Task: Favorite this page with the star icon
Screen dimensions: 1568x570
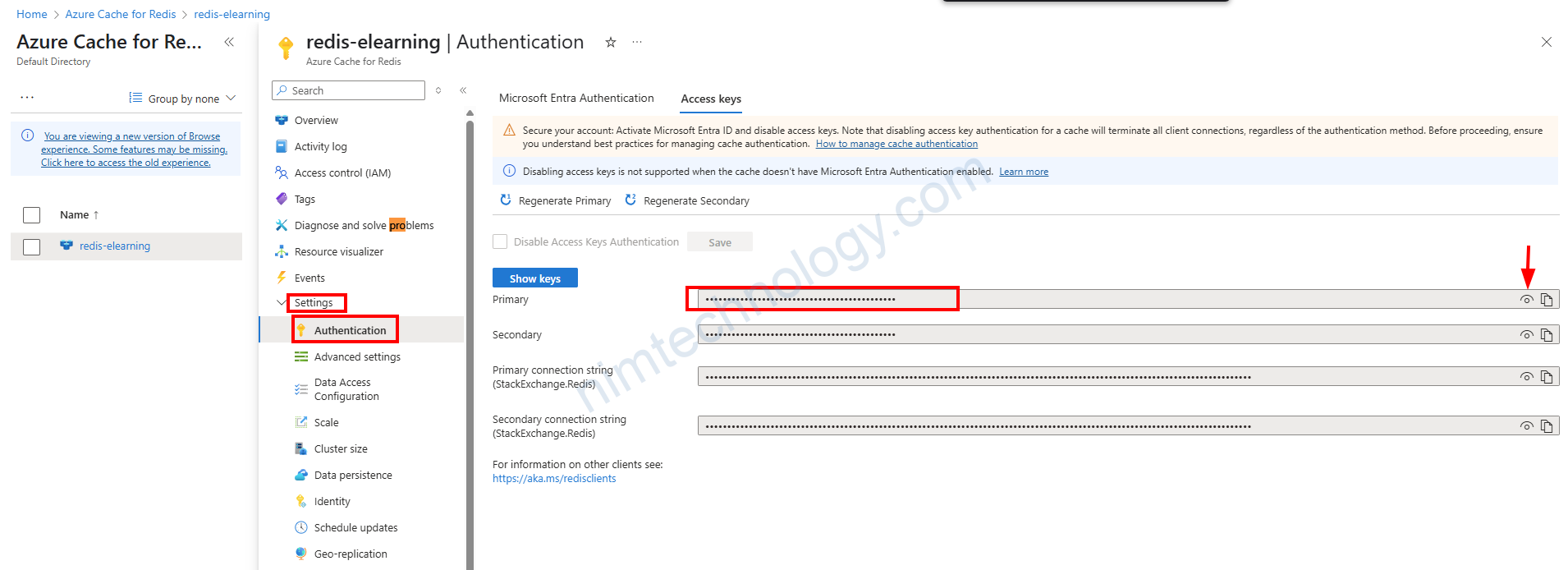Action: click(x=611, y=43)
